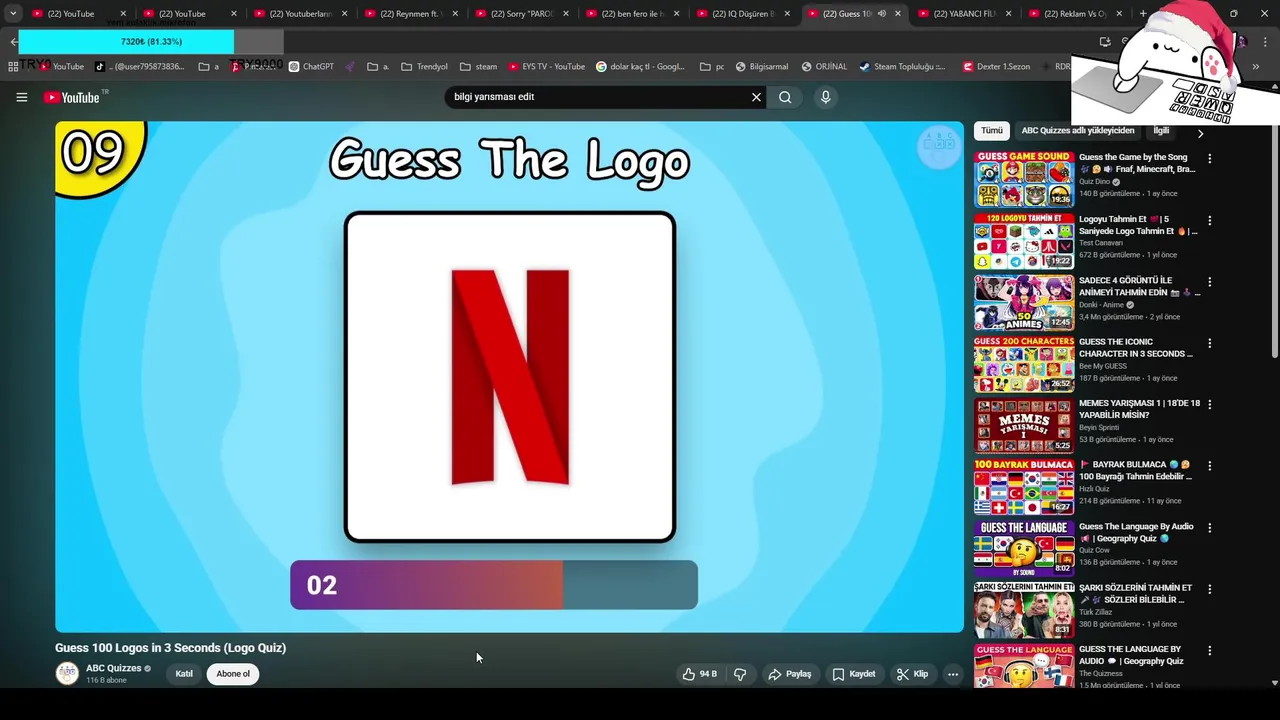
Task: Like the video with thumbs up
Action: (699, 674)
